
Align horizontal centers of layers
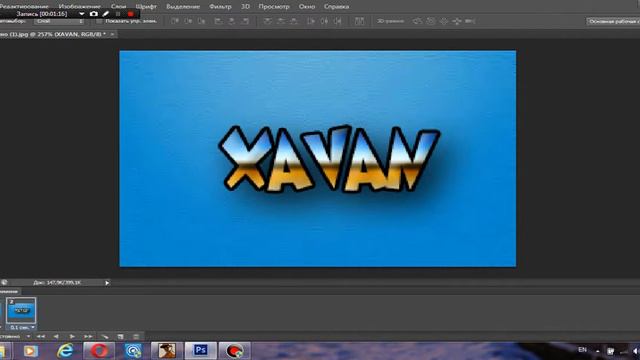click(x=232, y=21)
